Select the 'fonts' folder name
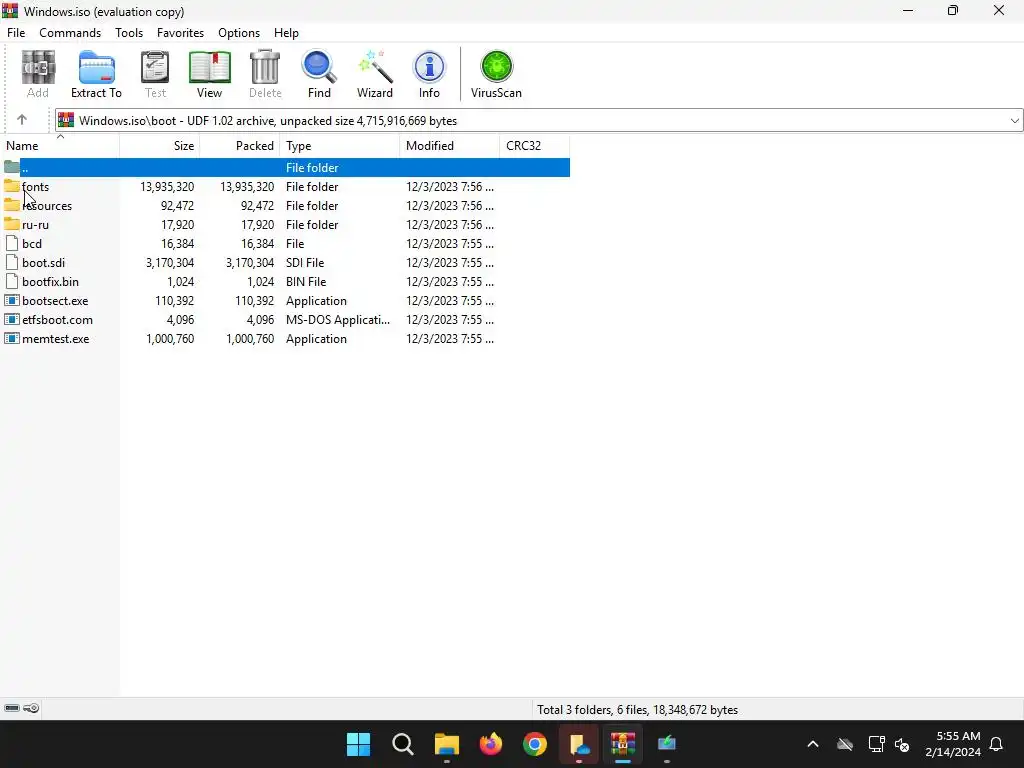 click(x=35, y=187)
